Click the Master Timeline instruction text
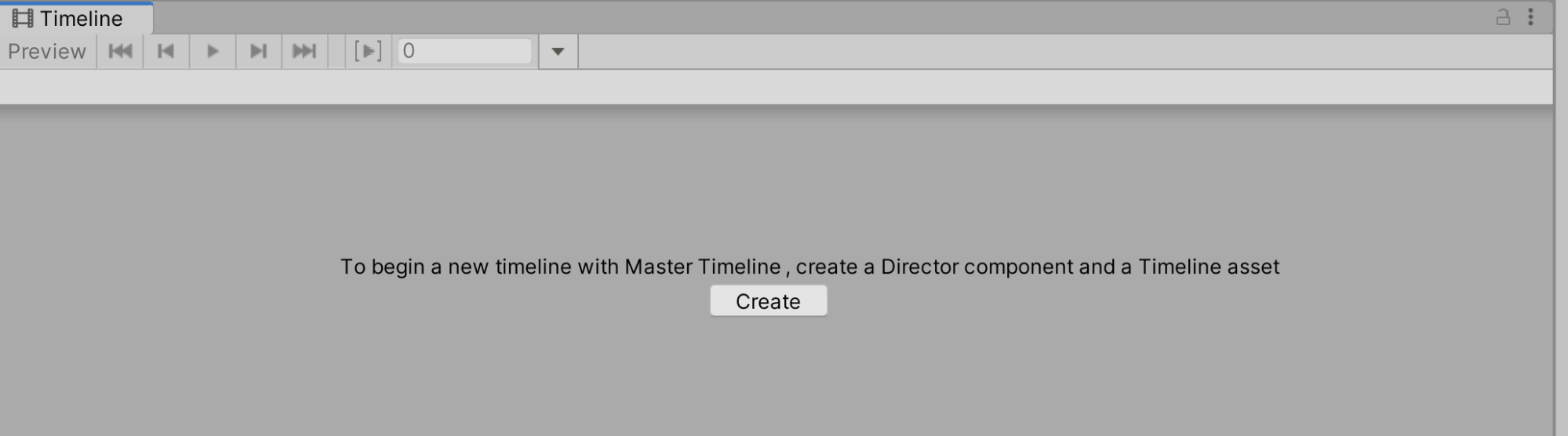This screenshot has height=436, width=1568. pos(809,267)
